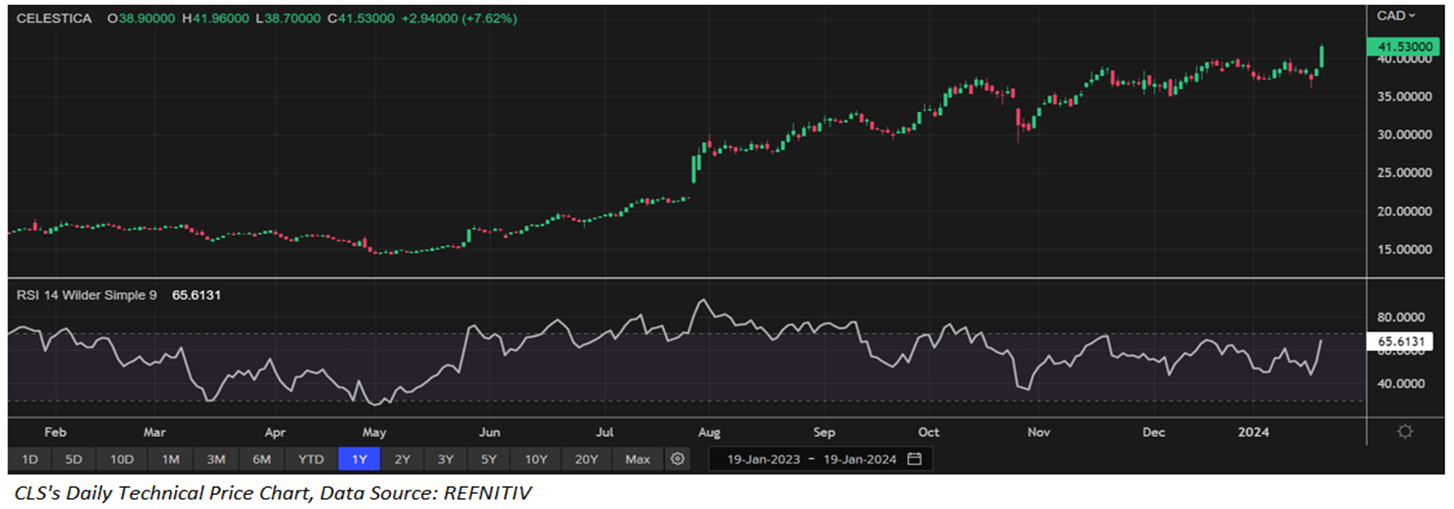Image resolution: width=1454 pixels, height=509 pixels.
Task: Open chart settings gear at bottom right
Action: click(1405, 431)
